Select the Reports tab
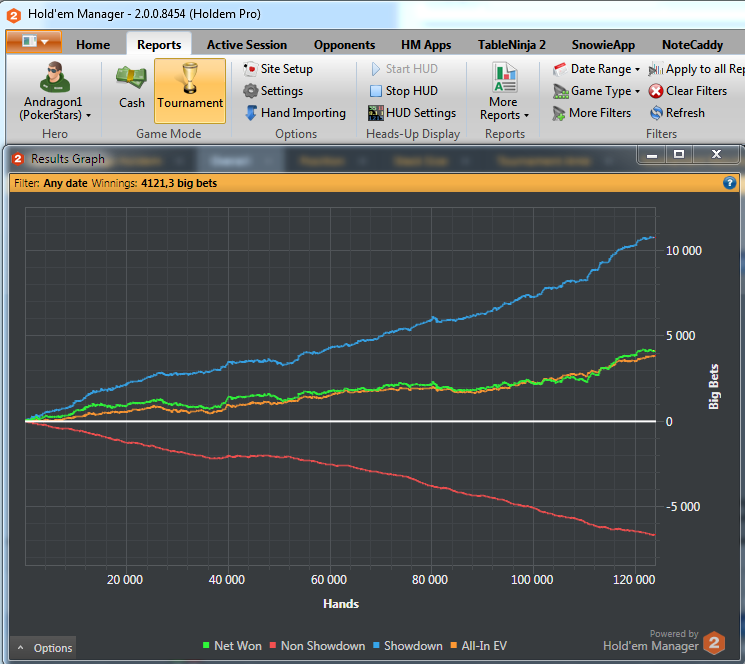 [159, 45]
